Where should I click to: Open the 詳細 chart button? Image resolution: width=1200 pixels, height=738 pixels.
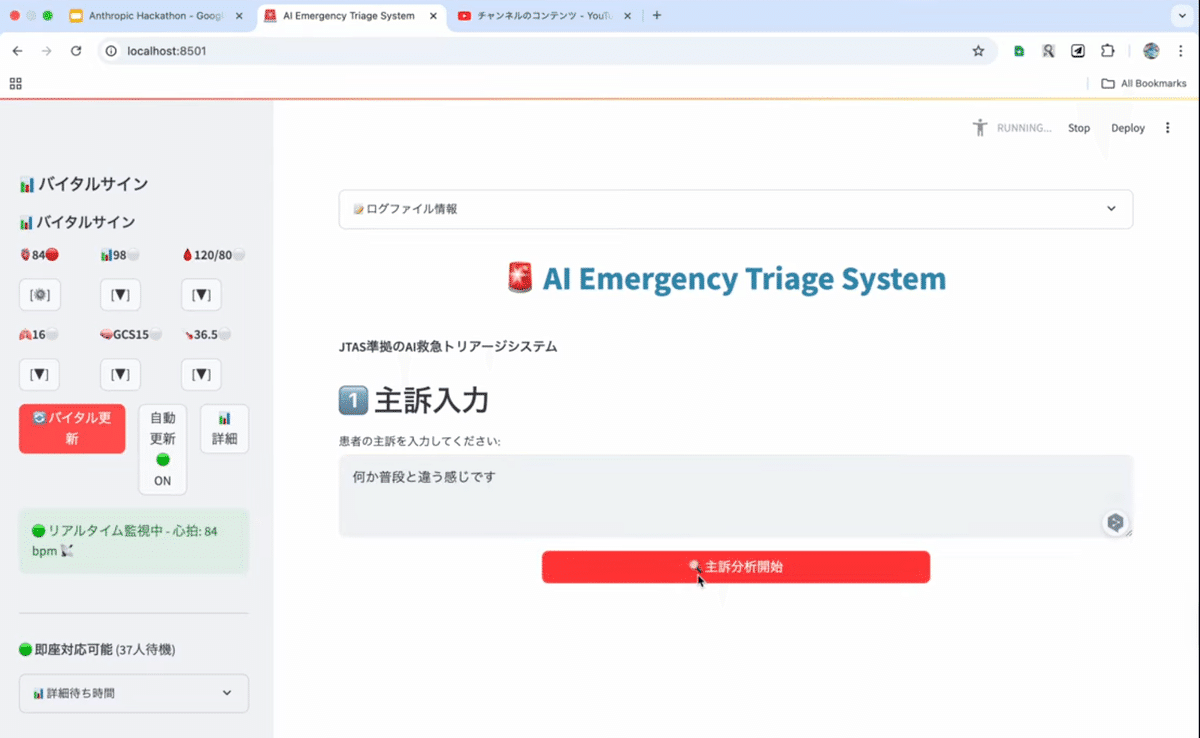click(x=224, y=429)
